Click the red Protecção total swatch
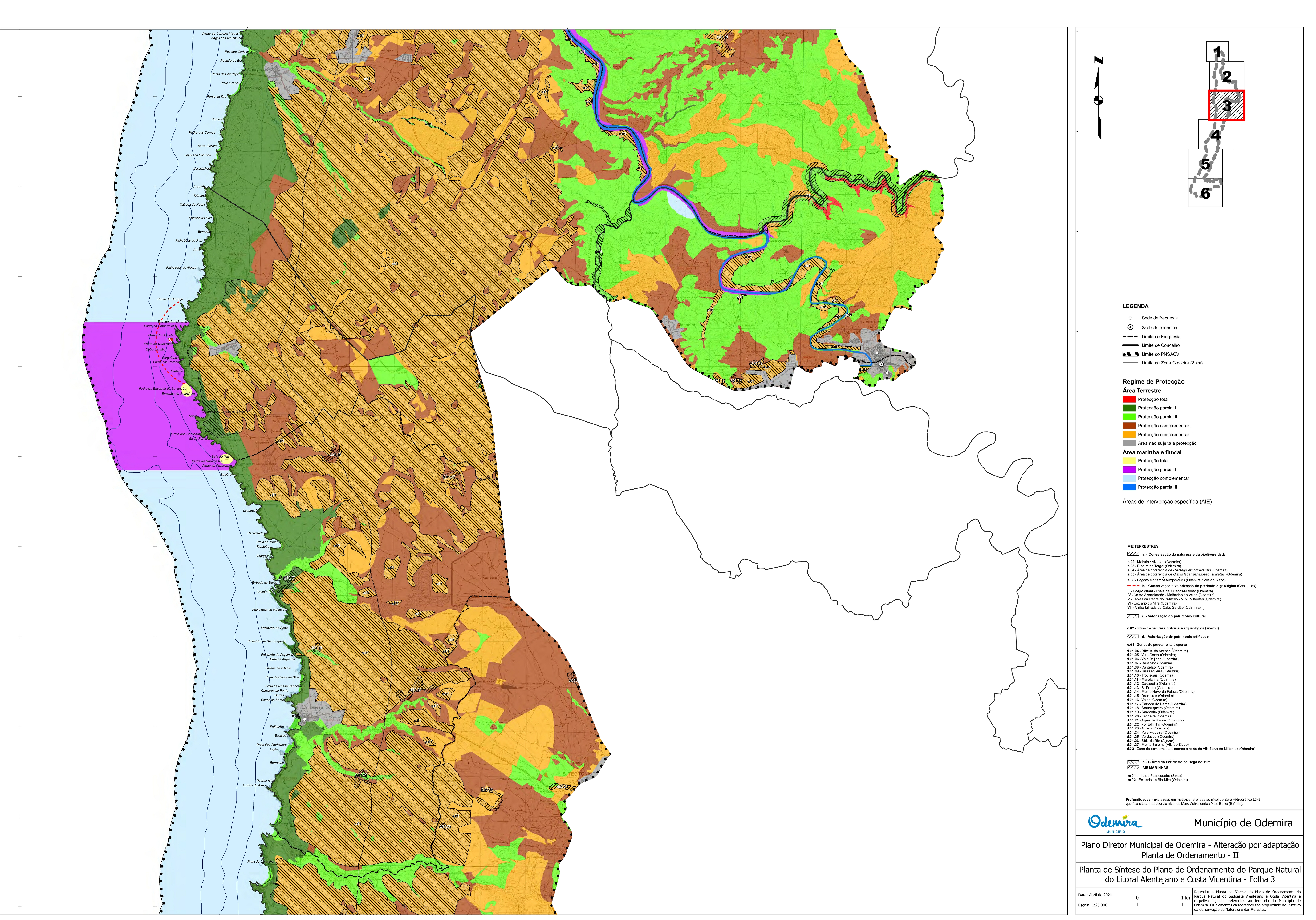Screen dimensions: 1316x920 coord(1129,399)
